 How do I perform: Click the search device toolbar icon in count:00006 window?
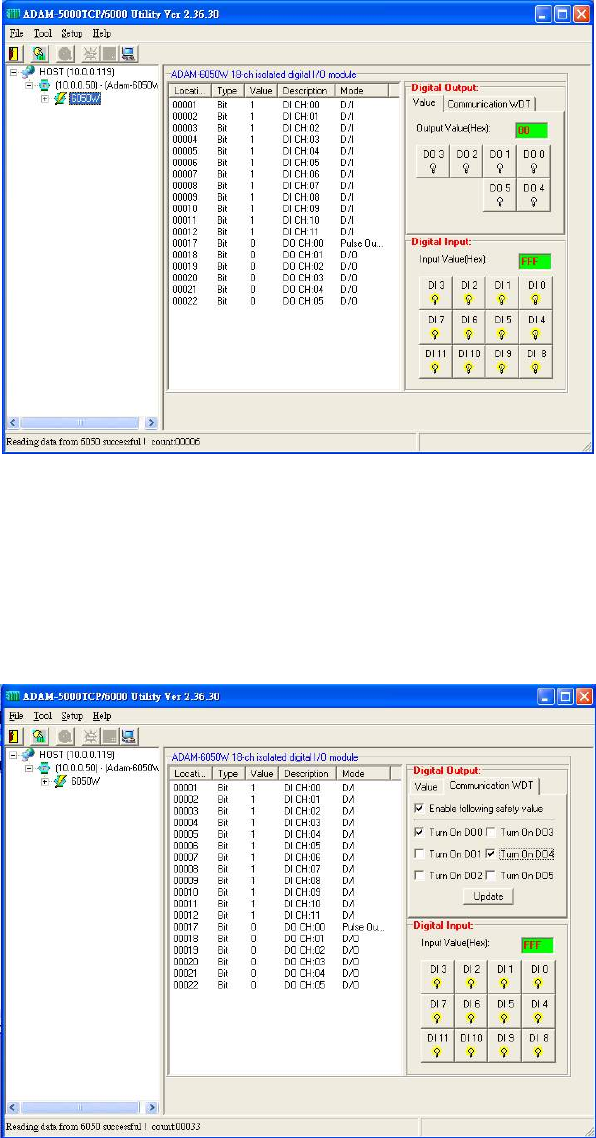40,53
